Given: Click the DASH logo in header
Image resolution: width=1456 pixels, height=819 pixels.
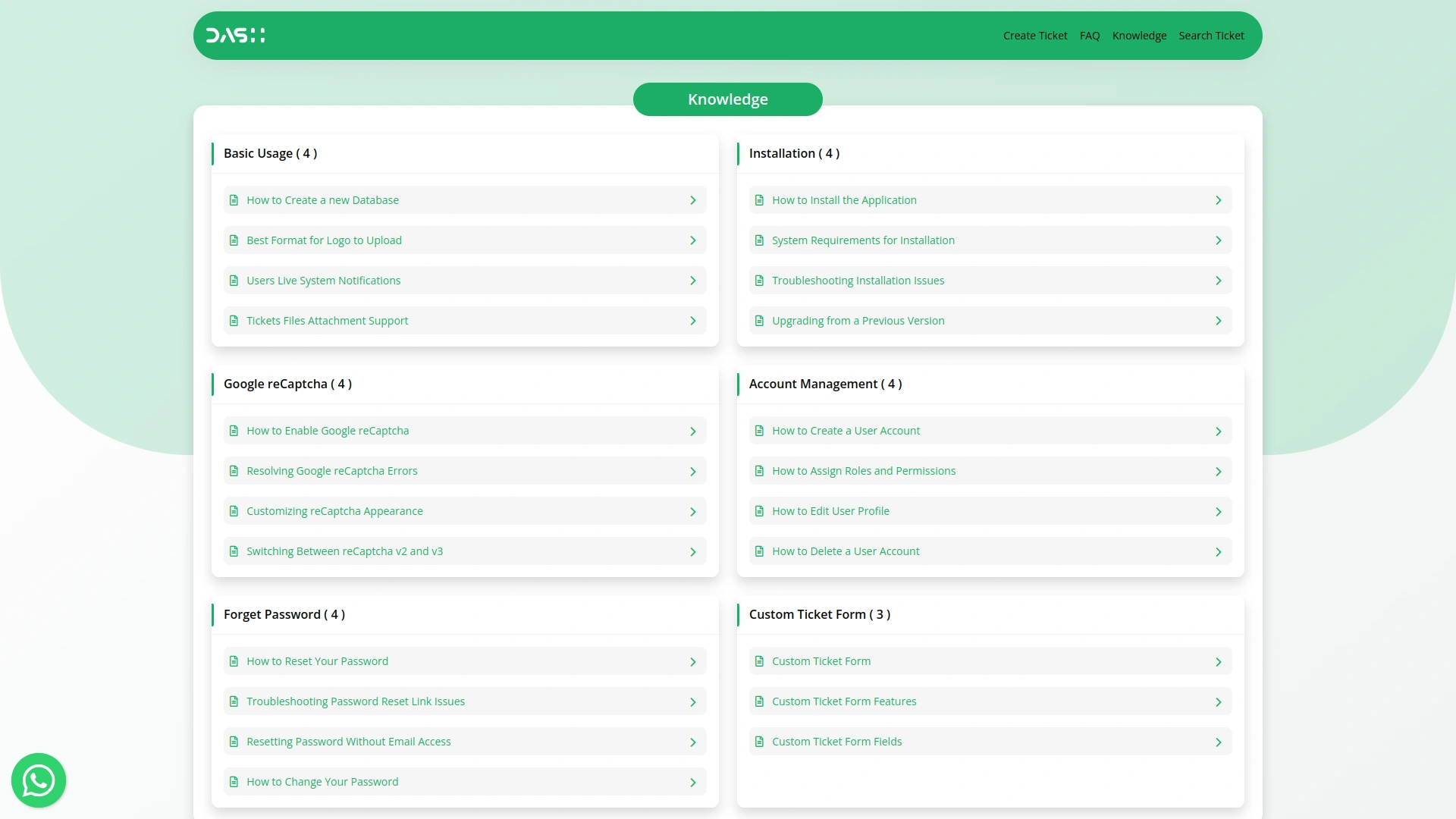Looking at the screenshot, I should point(235,36).
